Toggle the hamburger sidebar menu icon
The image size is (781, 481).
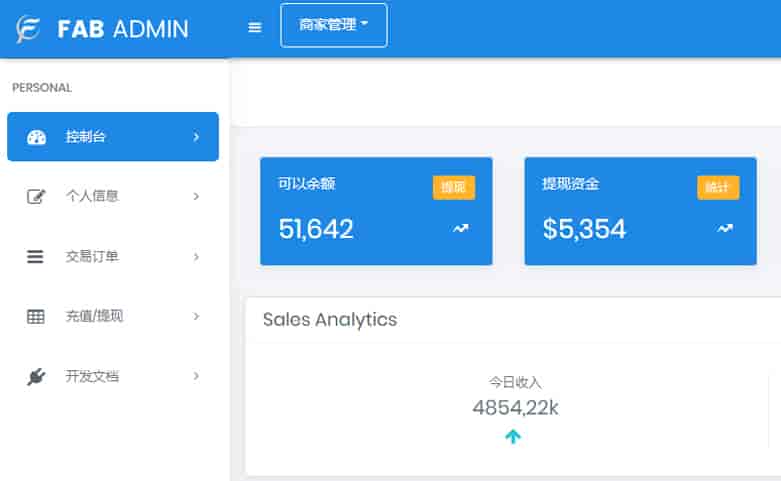pyautogui.click(x=255, y=28)
